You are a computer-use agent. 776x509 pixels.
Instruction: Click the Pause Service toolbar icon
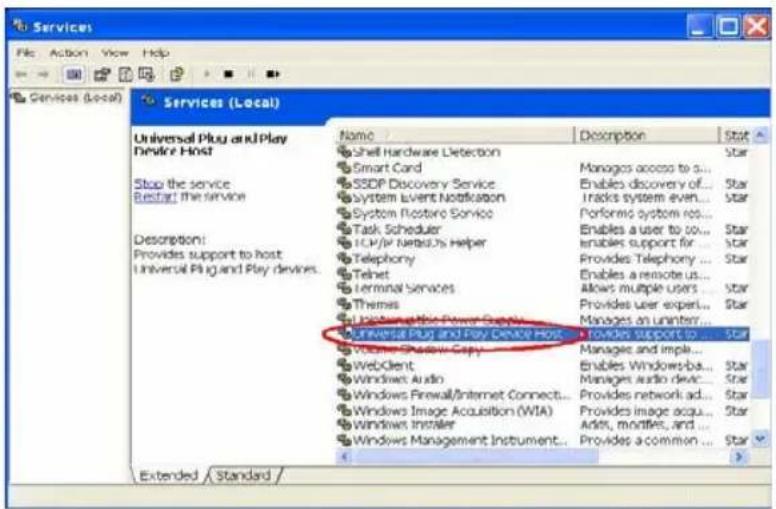pyautogui.click(x=251, y=74)
